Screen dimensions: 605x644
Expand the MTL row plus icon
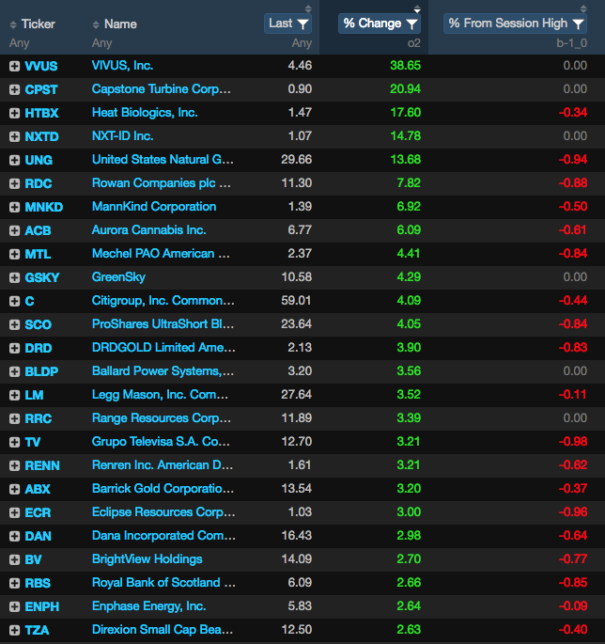coord(14,254)
